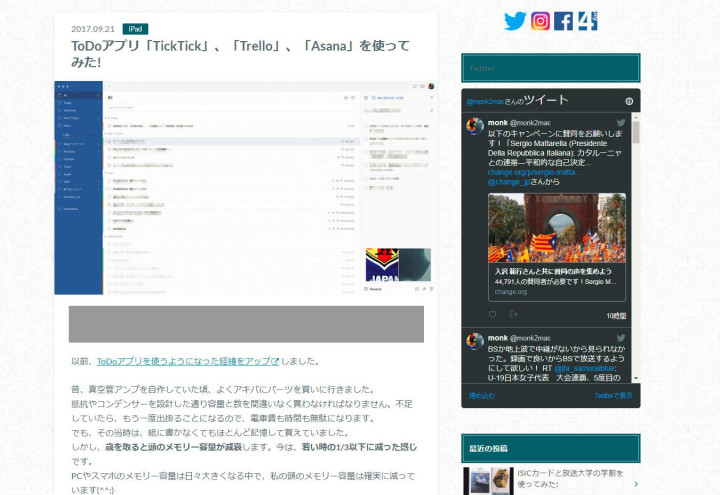This screenshot has width=720, height=495.
Task: Click the change.org card caption text
Action: tap(557, 281)
